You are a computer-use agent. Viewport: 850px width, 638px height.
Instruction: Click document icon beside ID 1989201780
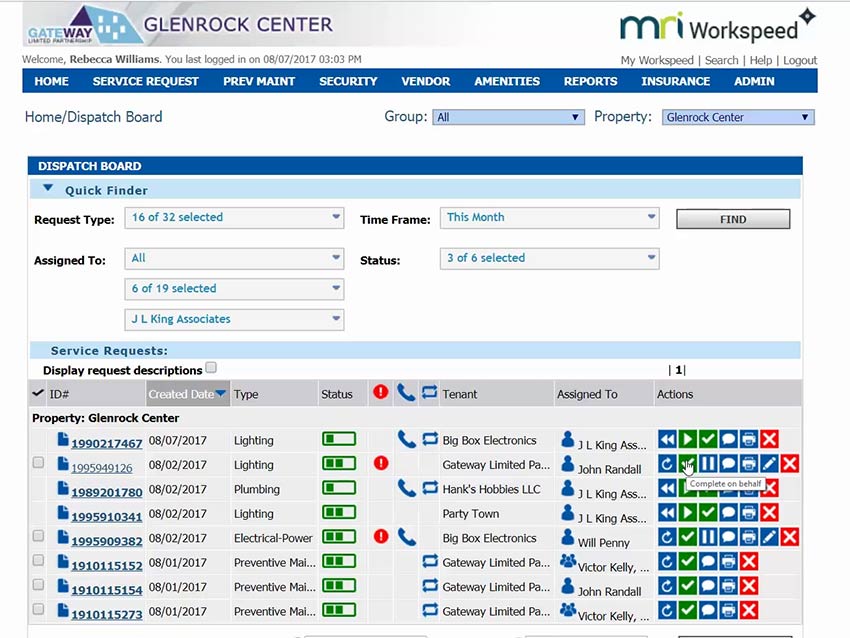click(63, 488)
